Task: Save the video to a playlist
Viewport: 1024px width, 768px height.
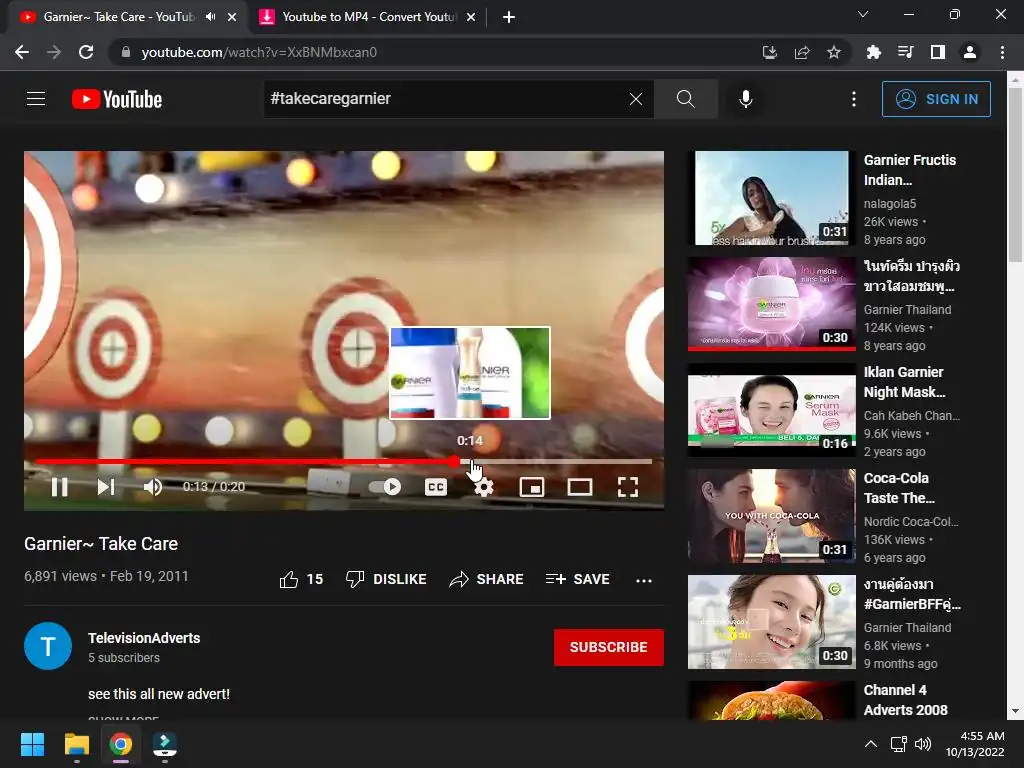Action: pos(578,579)
